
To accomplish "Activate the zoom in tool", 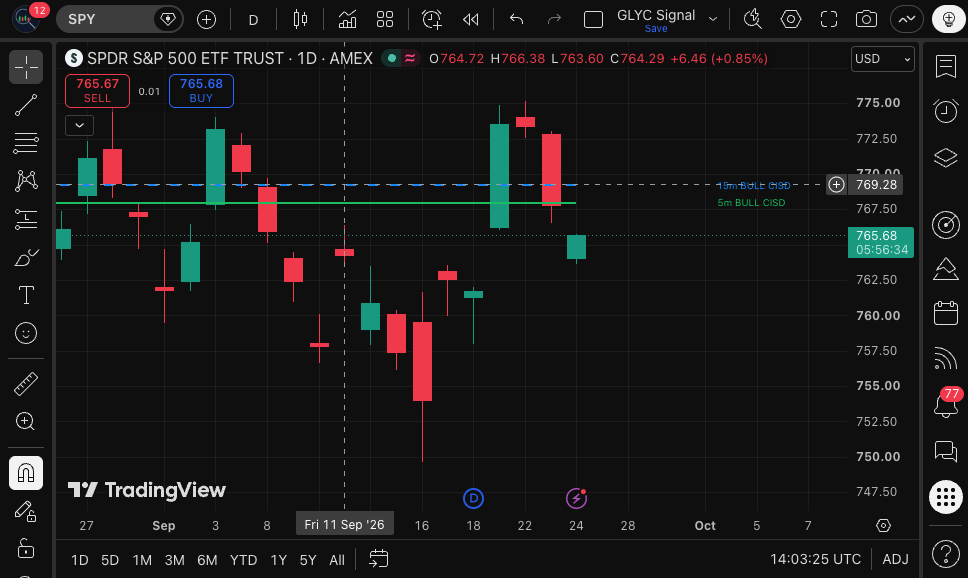I will coord(26,422).
